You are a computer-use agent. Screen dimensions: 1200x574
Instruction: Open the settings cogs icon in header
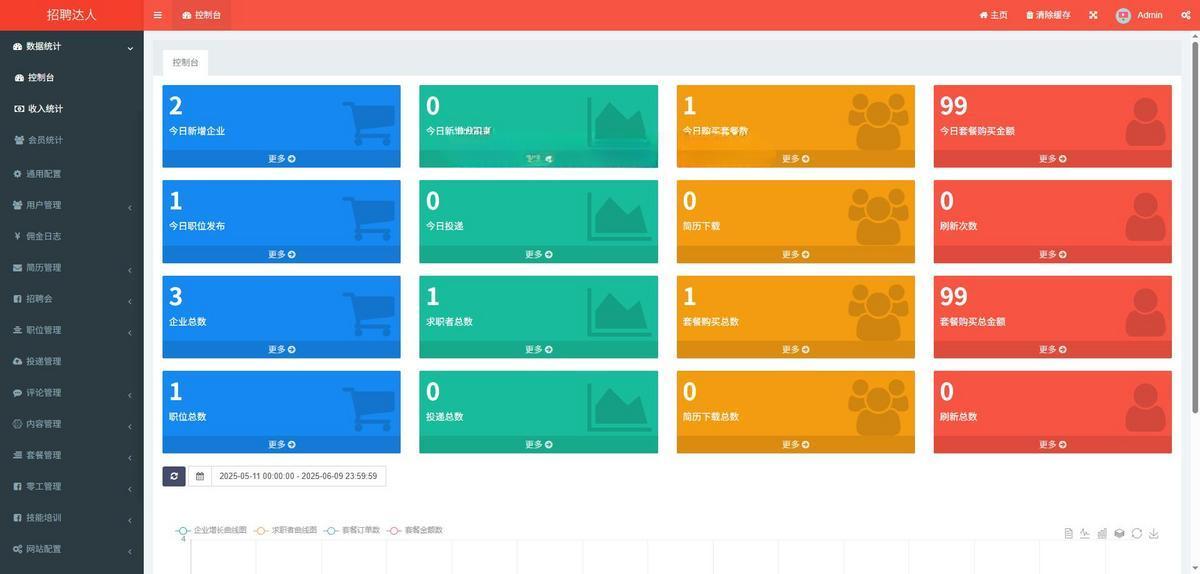[x=1185, y=15]
